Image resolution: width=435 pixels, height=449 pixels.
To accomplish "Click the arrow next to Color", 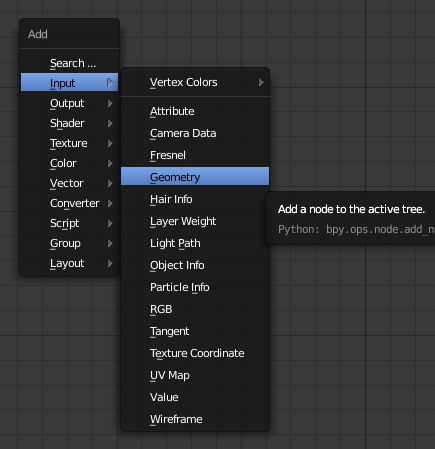I will tap(110, 163).
